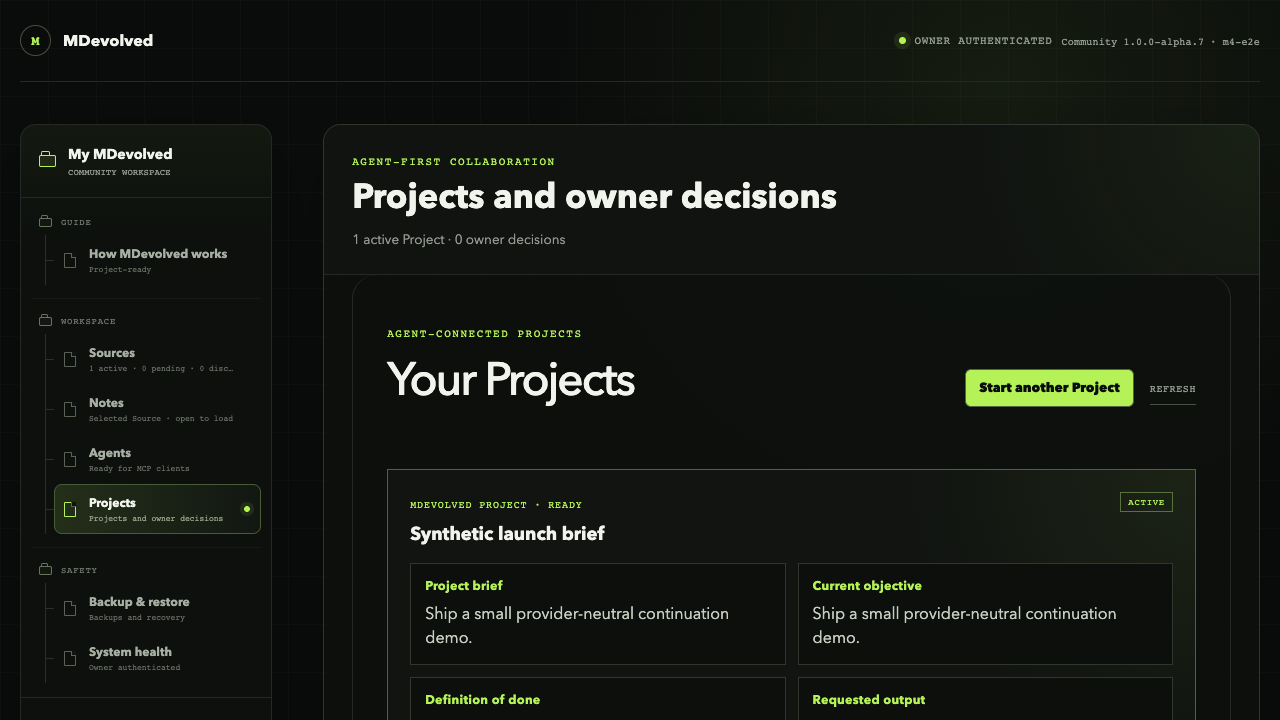1280x720 pixels.
Task: Click the Sources document icon
Action: pyautogui.click(x=70, y=360)
